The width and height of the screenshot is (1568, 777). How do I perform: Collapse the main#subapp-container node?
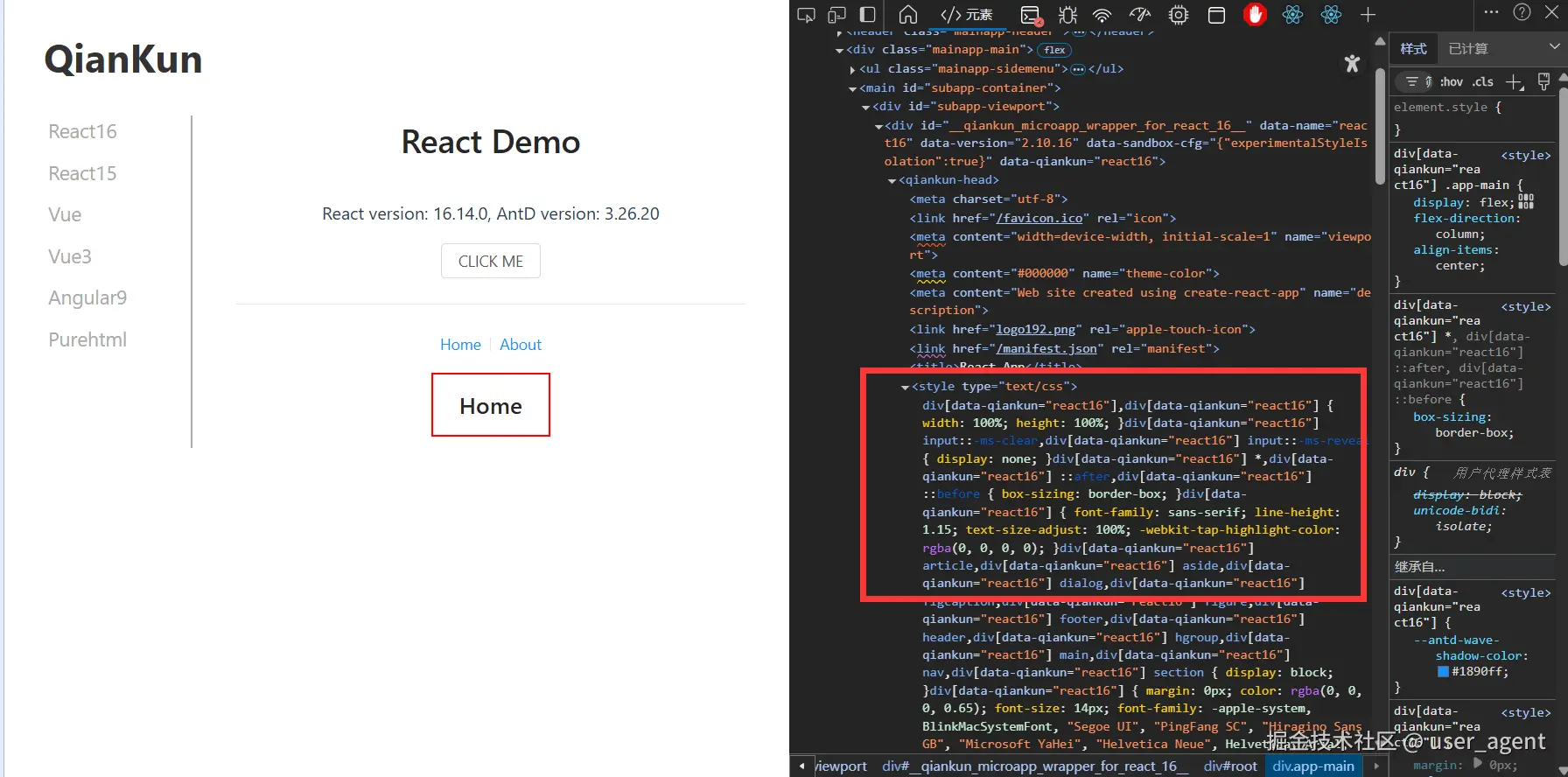(853, 88)
